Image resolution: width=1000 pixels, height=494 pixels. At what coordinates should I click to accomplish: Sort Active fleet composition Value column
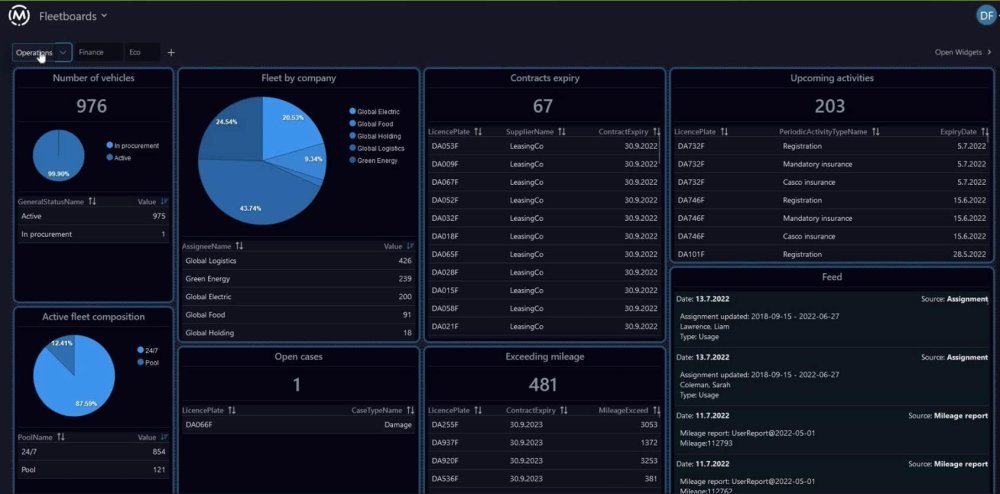pos(165,437)
